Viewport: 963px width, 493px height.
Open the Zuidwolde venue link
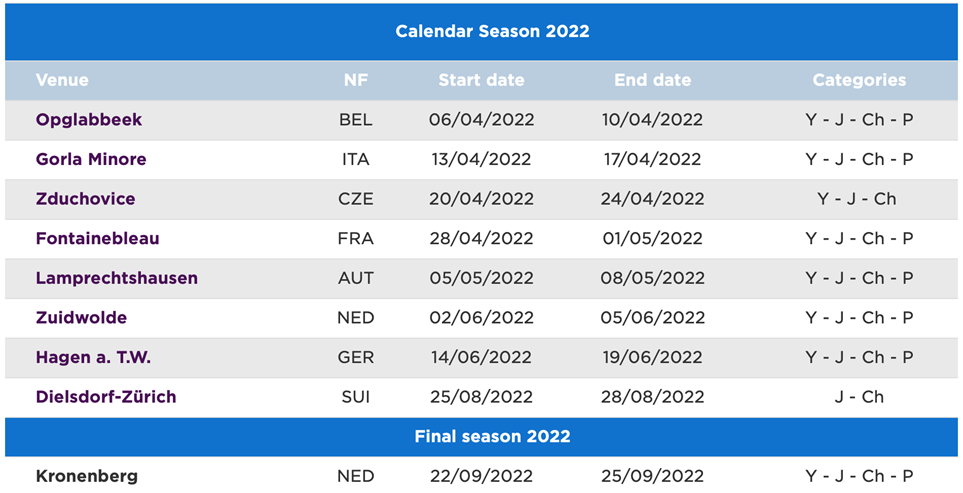[x=81, y=318]
